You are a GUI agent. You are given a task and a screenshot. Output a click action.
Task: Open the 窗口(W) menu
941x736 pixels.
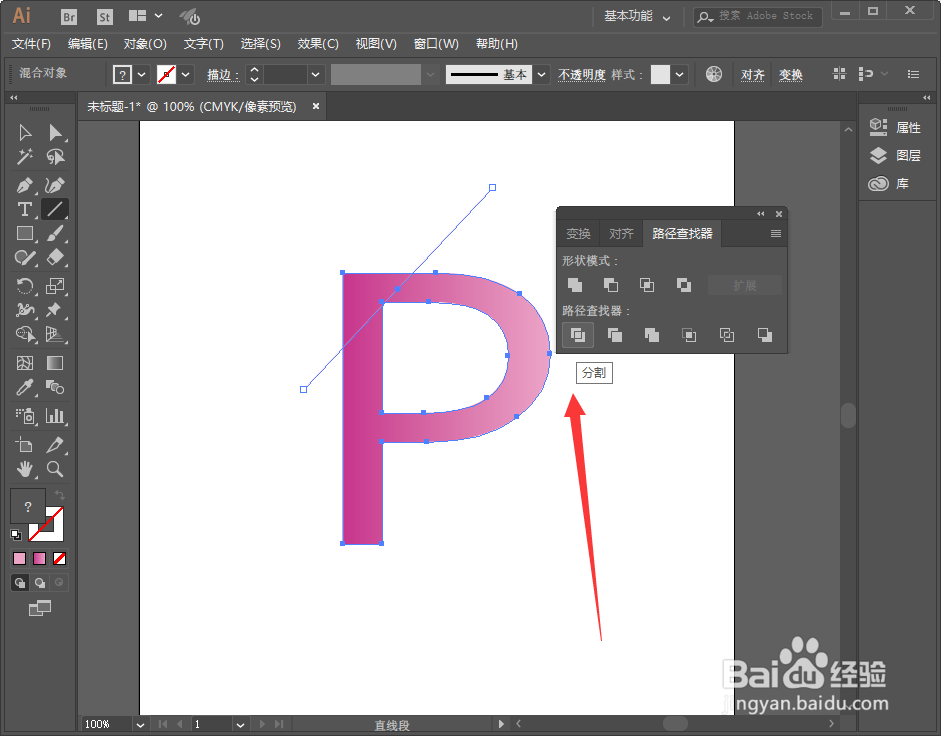point(436,44)
